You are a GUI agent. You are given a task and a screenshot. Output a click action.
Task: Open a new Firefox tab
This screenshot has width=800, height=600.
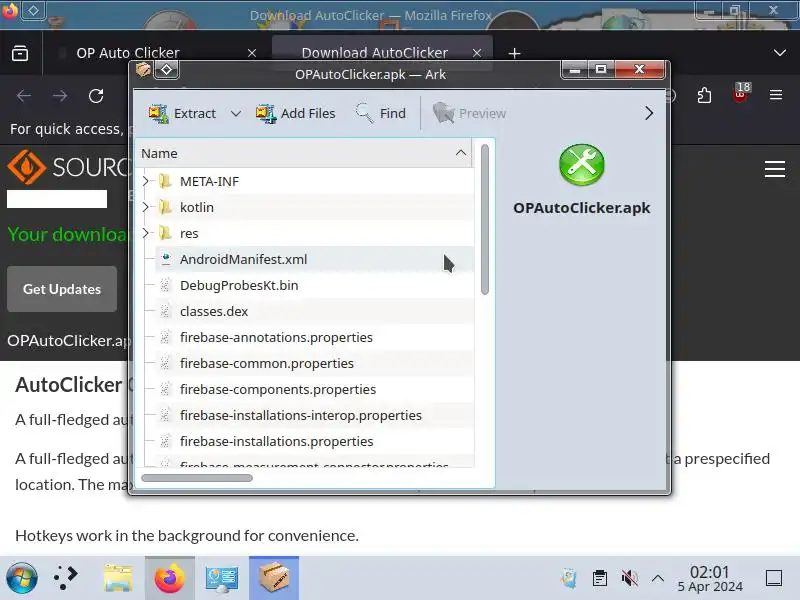coord(515,53)
